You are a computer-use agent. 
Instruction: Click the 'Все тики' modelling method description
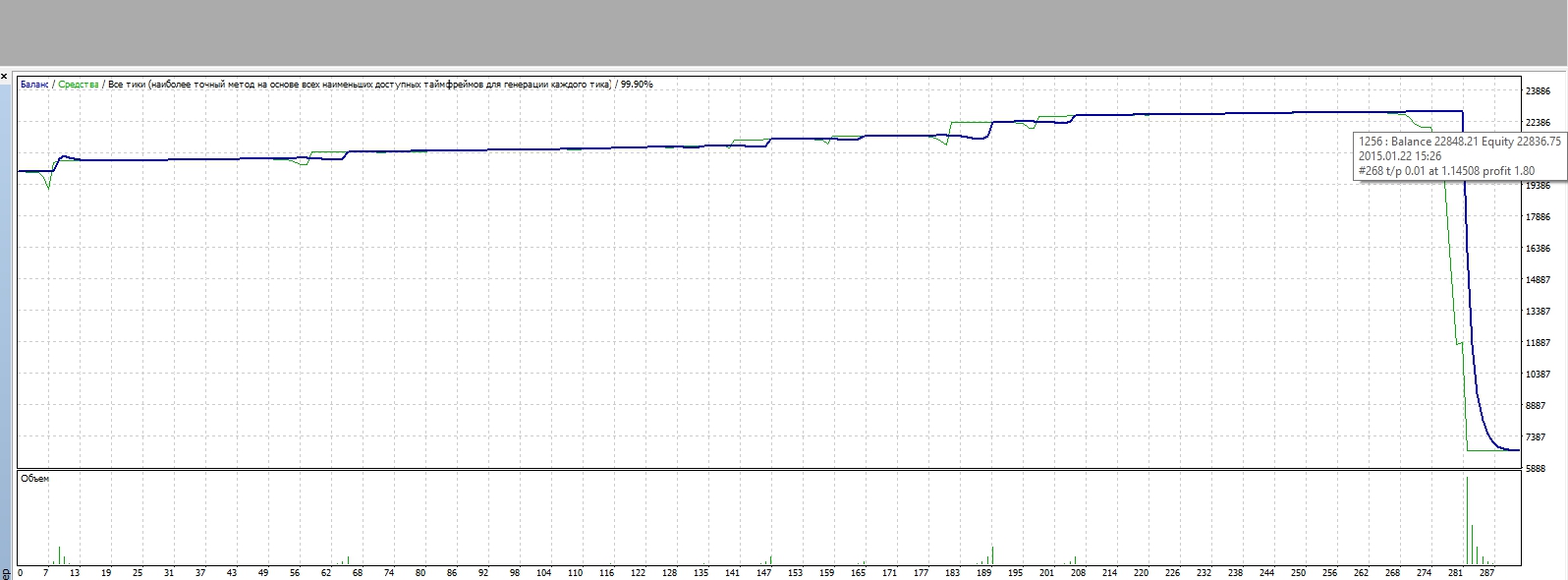click(x=360, y=85)
